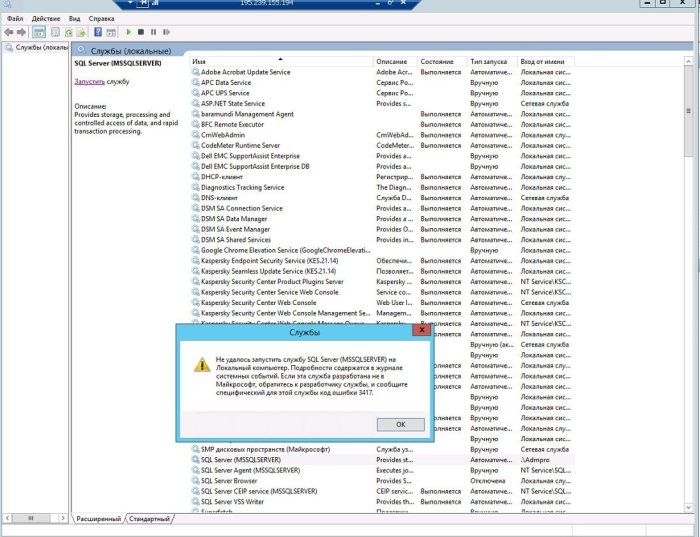
Task: Select the Diagnostics Tracking Service row
Action: 382,187
